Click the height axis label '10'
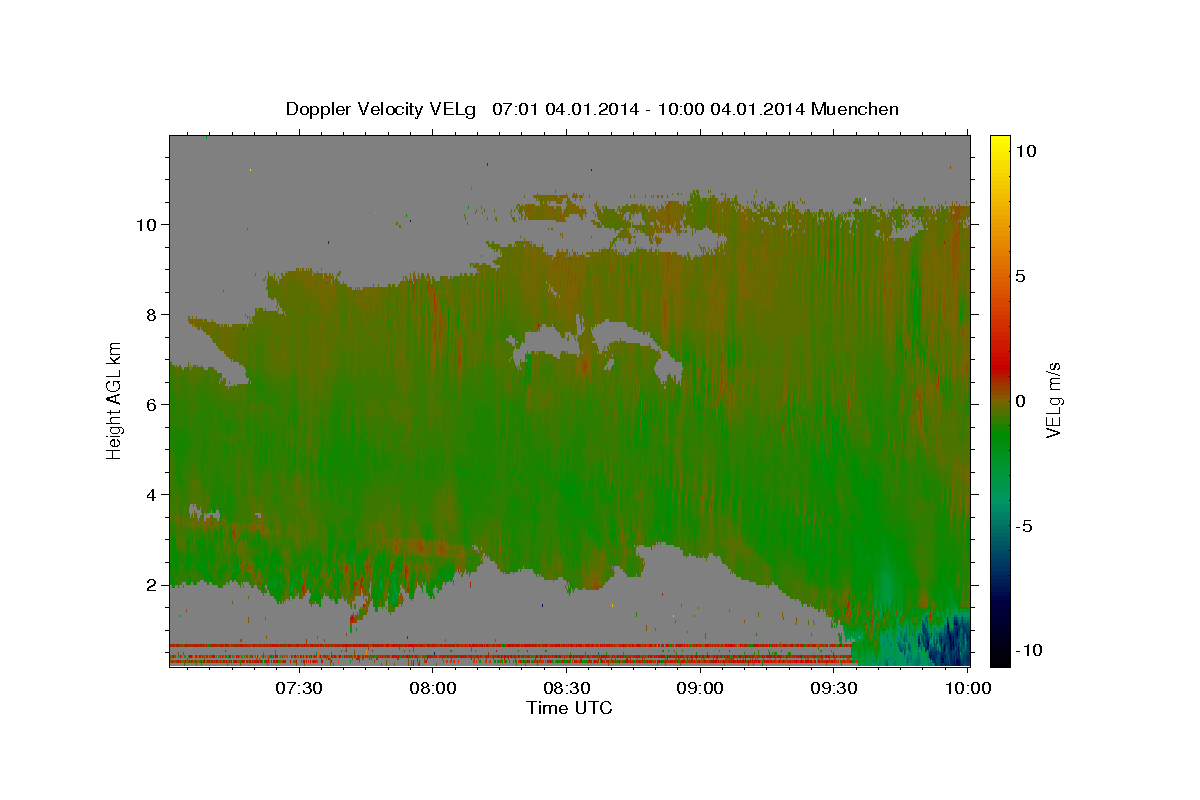 [x=146, y=224]
